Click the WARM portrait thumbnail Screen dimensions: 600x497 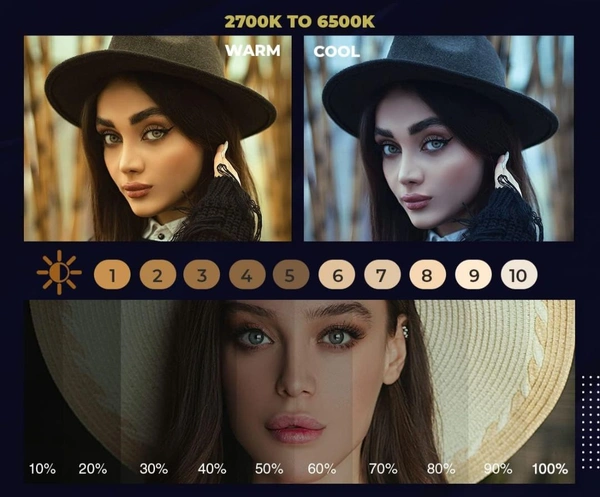click(x=158, y=139)
